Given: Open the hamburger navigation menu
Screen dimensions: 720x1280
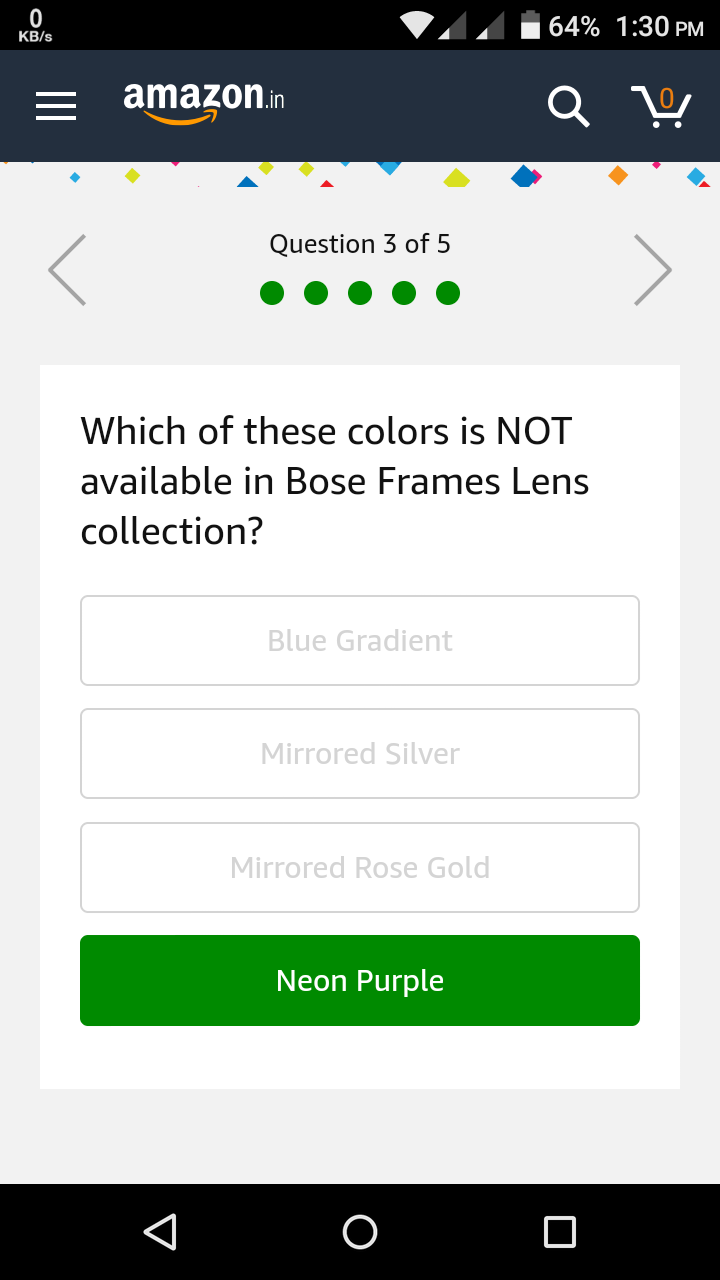Looking at the screenshot, I should click(56, 106).
